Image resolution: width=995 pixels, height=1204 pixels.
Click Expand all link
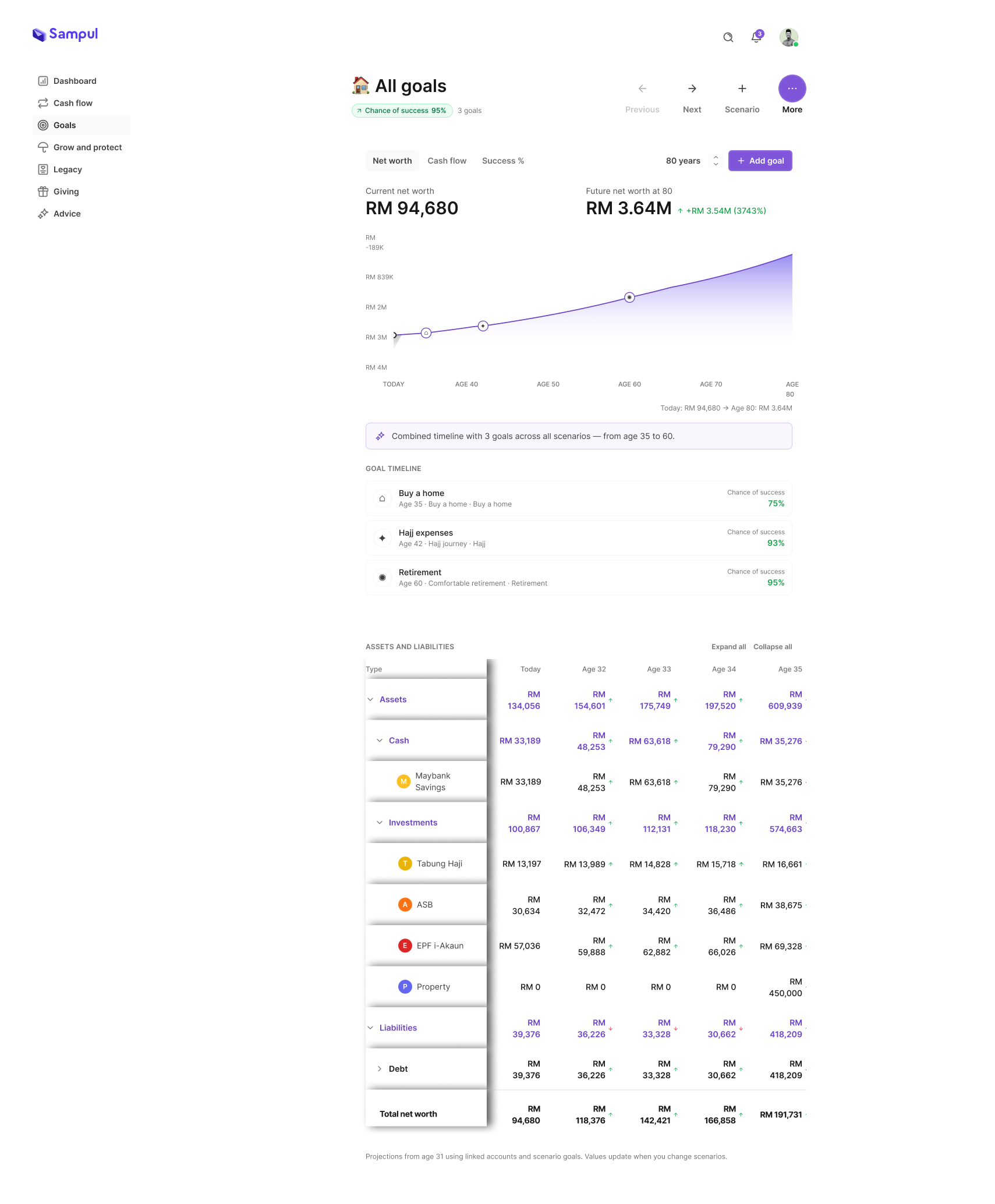click(x=728, y=647)
